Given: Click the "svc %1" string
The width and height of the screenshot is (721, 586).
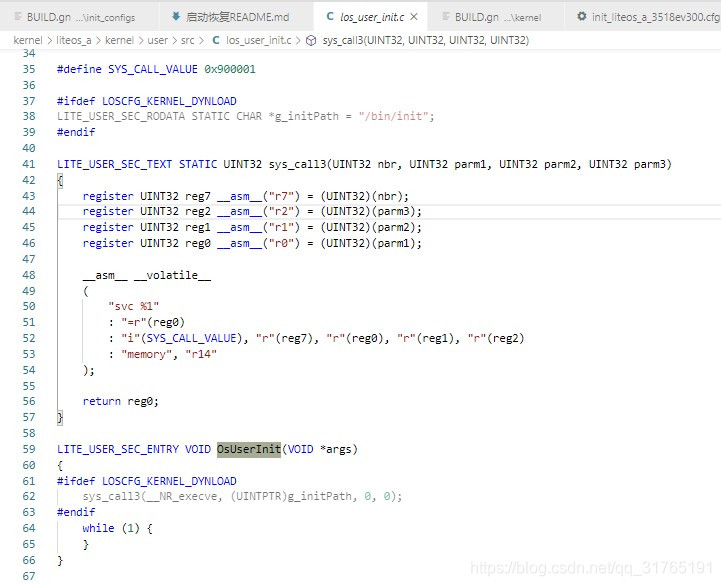Looking at the screenshot, I should [x=134, y=307].
